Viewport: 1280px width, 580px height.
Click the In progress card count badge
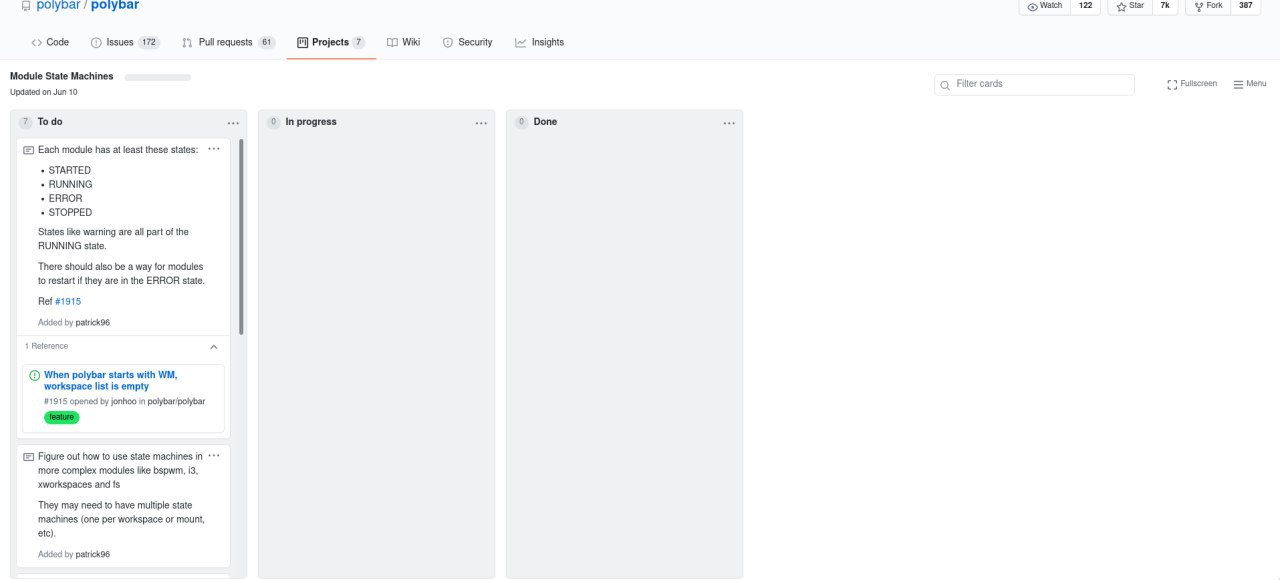pyautogui.click(x=273, y=122)
